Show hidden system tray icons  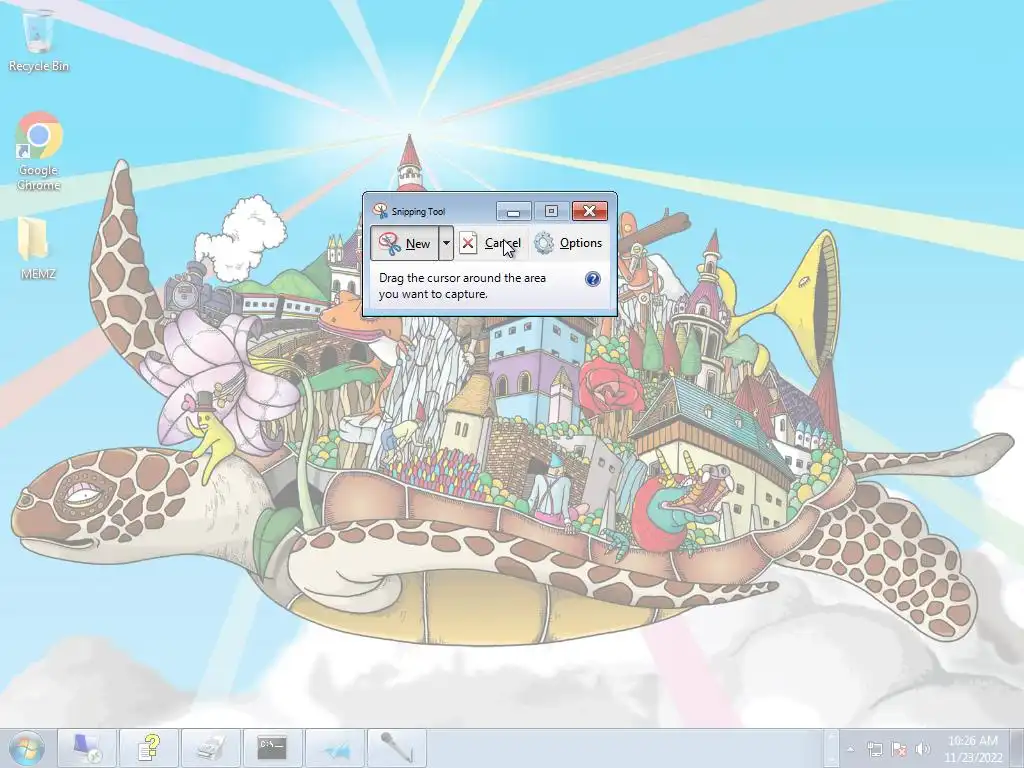pos(850,749)
